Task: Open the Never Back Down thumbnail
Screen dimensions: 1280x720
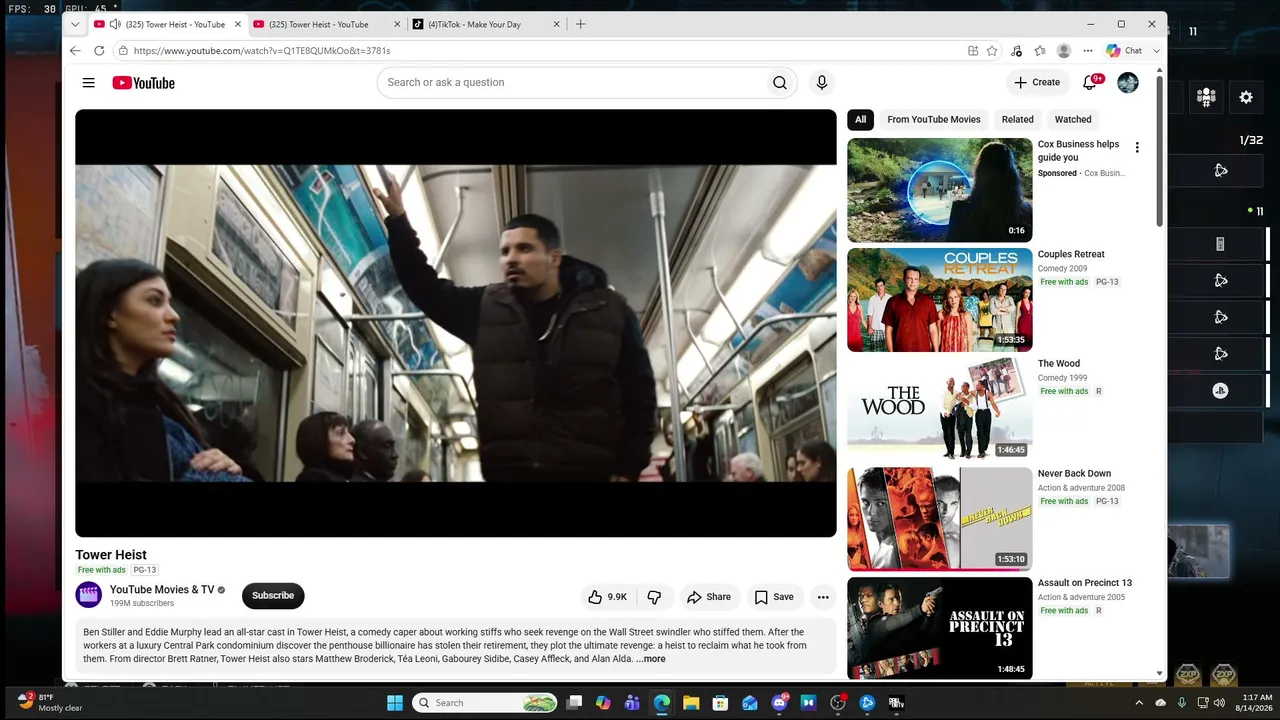Action: coord(940,519)
